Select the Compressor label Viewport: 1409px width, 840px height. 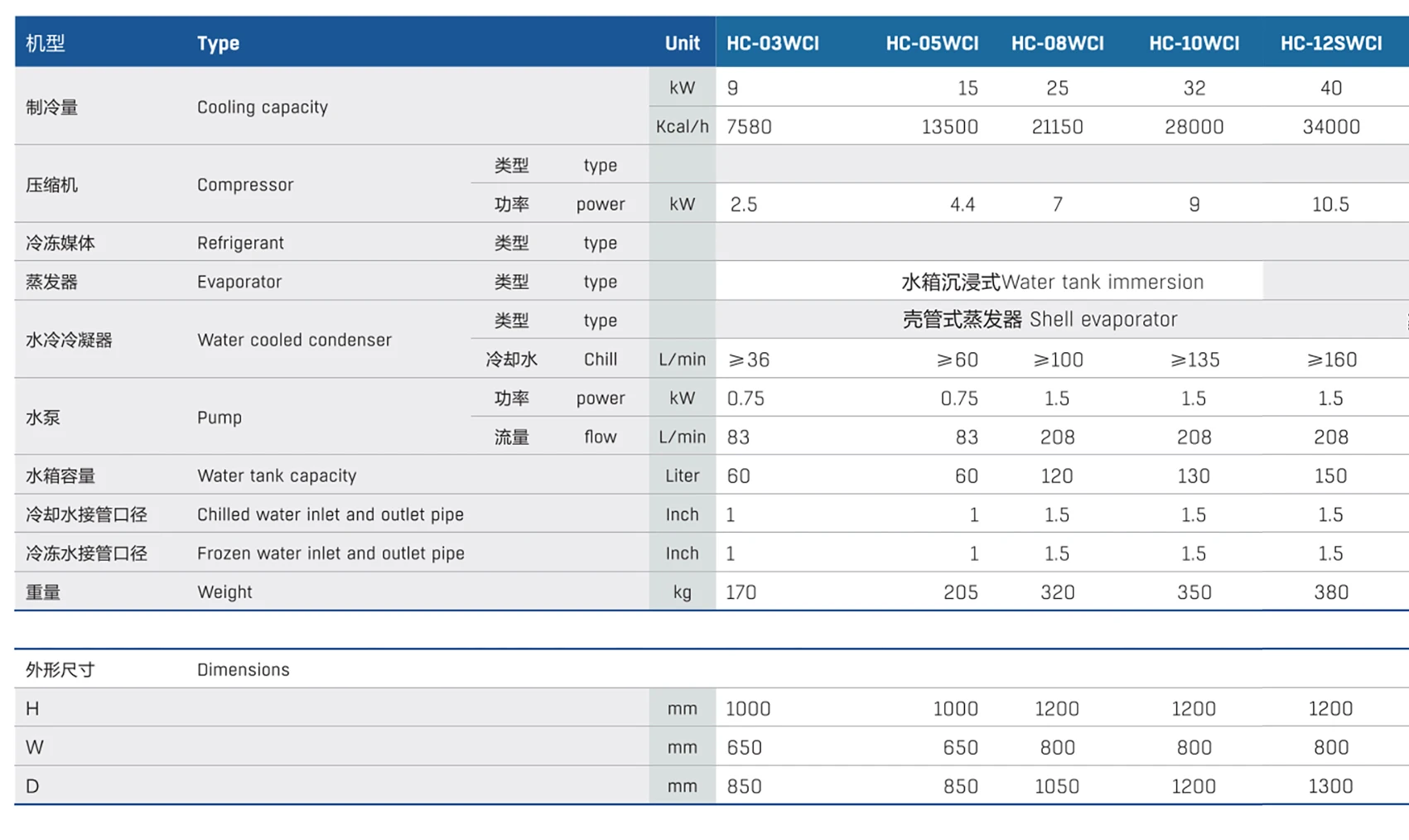(x=245, y=185)
